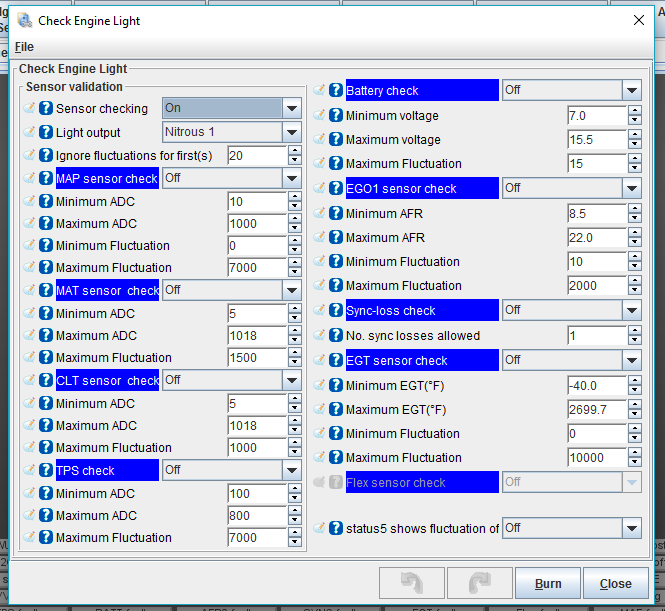Click the undo arrow button

(x=412, y=583)
